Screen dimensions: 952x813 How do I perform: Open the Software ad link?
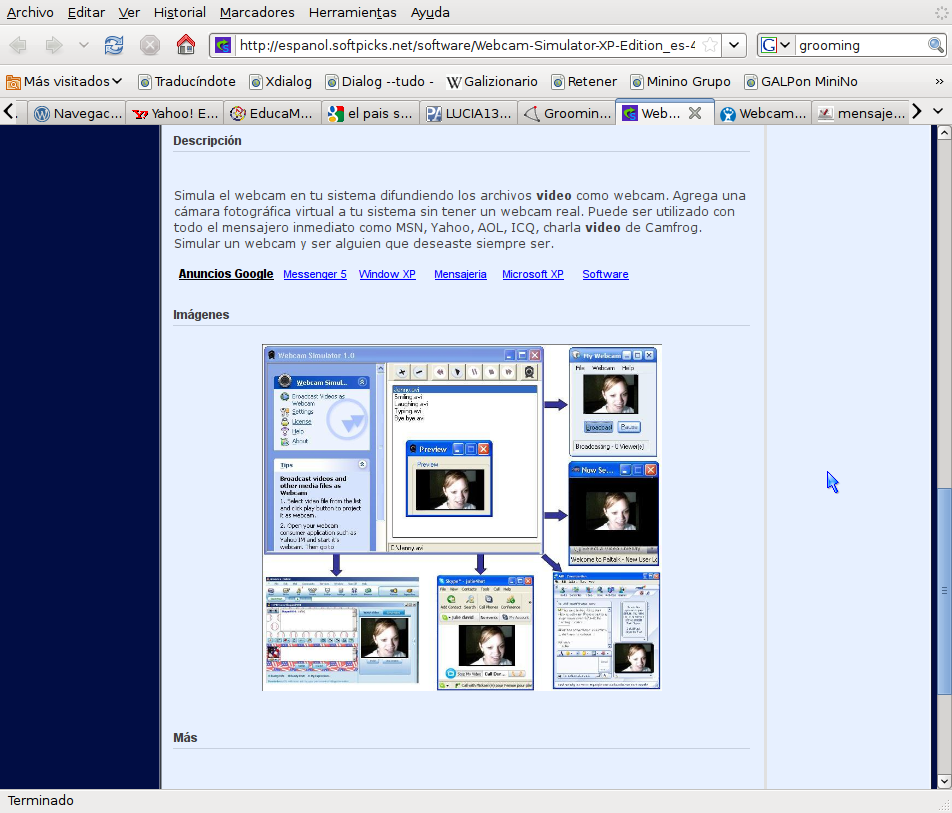[605, 274]
